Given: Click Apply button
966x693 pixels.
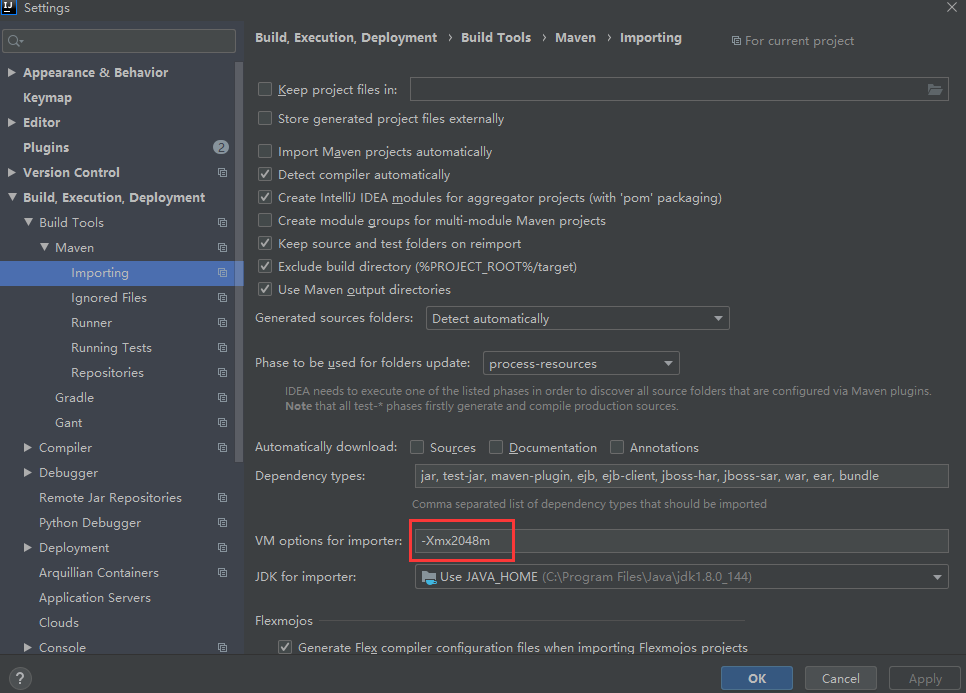Looking at the screenshot, I should (925, 678).
